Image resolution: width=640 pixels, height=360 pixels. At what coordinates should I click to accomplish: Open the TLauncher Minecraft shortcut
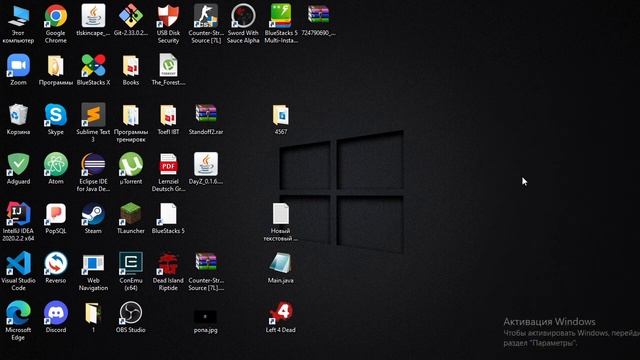tap(131, 214)
